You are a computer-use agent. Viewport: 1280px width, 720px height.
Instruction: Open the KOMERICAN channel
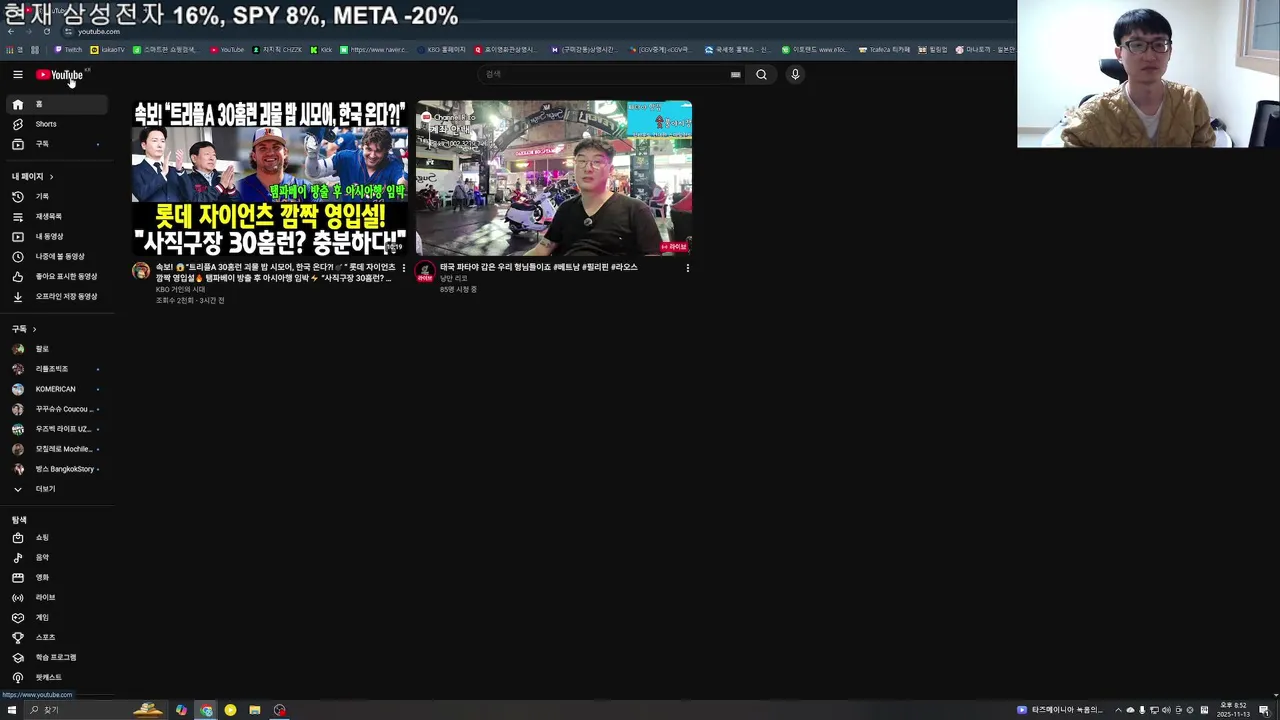57,389
